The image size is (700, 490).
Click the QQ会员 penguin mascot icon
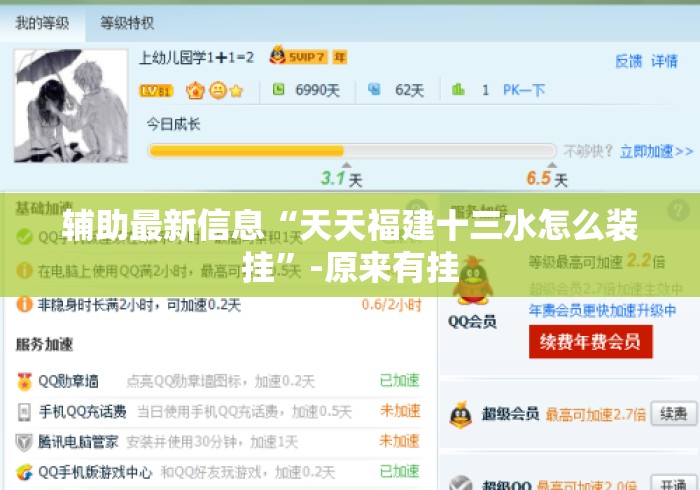(473, 281)
